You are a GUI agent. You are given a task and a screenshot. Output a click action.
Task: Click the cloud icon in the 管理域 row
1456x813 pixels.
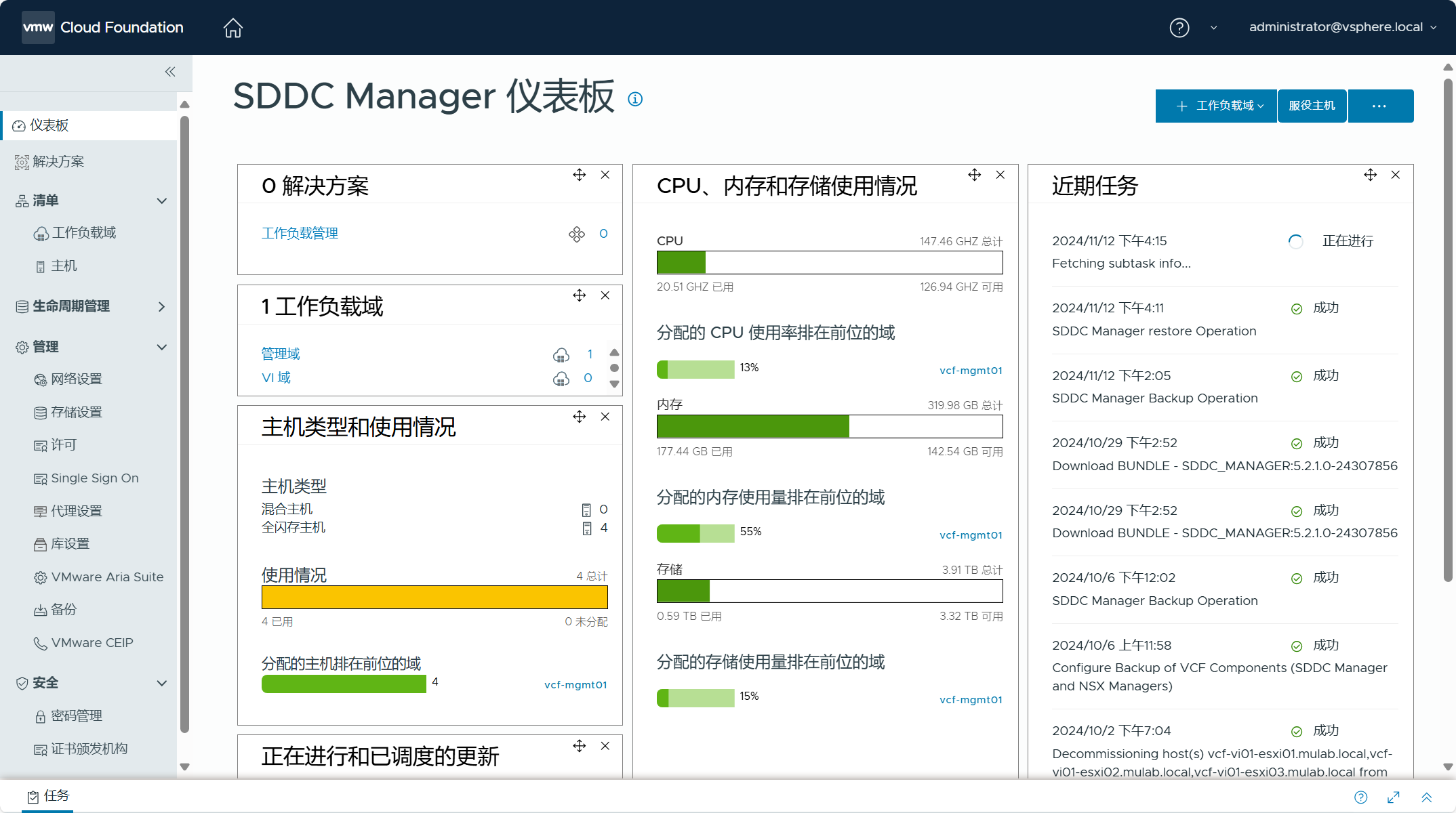561,354
